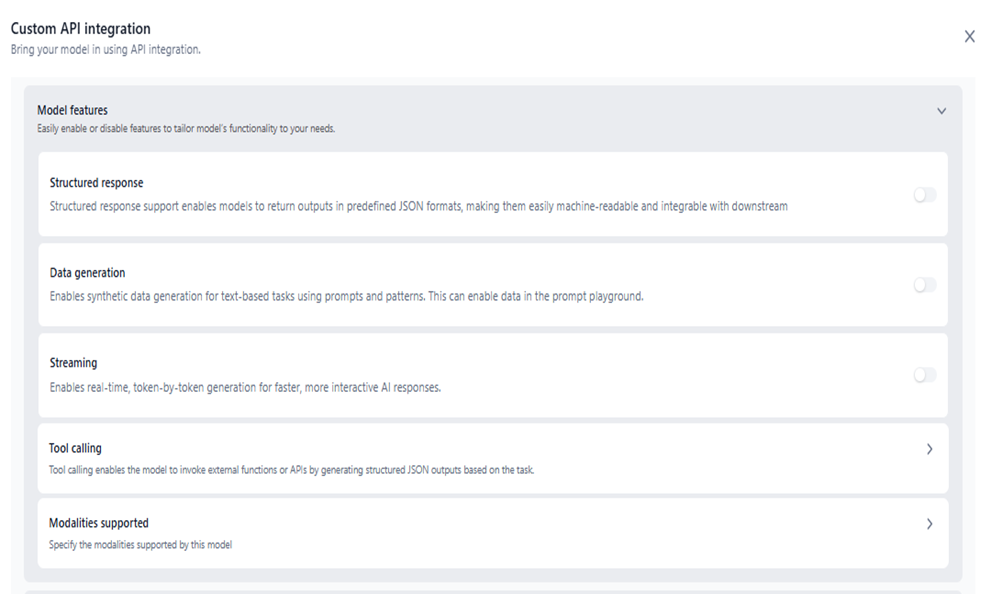Open the Tool calling row title
This screenshot has height=594, width=991.
[x=75, y=448]
